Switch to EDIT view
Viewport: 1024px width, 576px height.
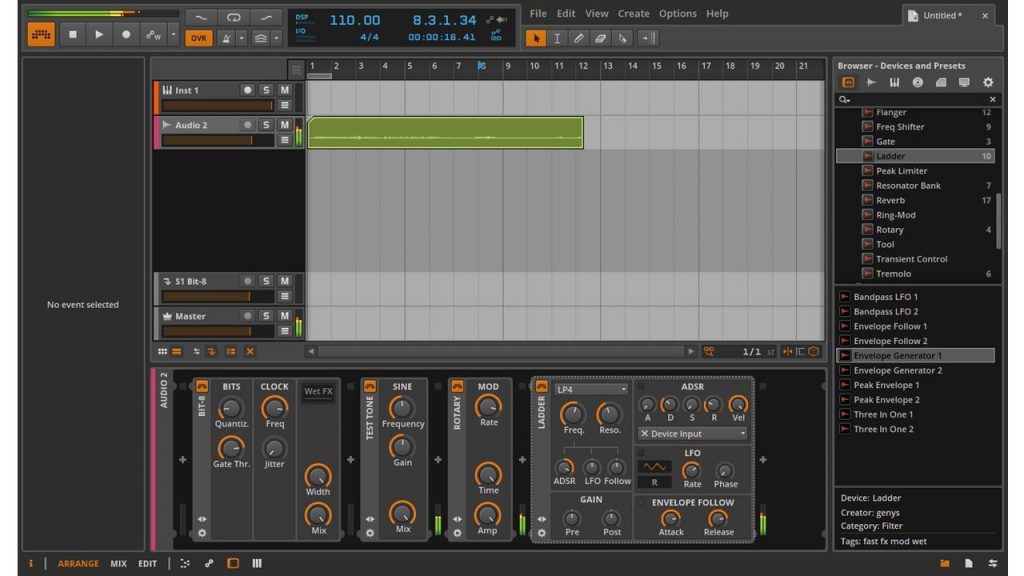coord(147,563)
